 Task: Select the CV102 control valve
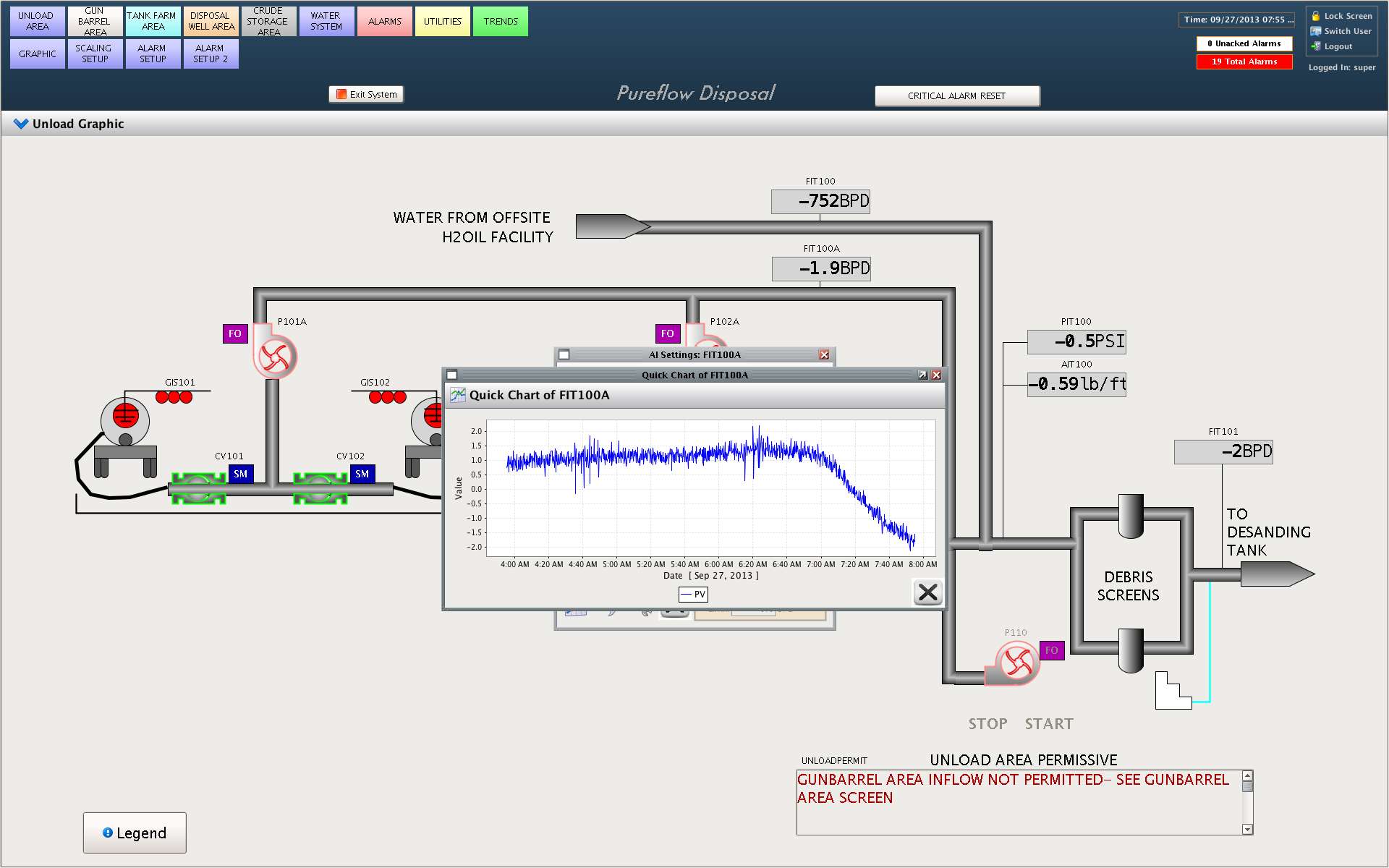(x=320, y=489)
